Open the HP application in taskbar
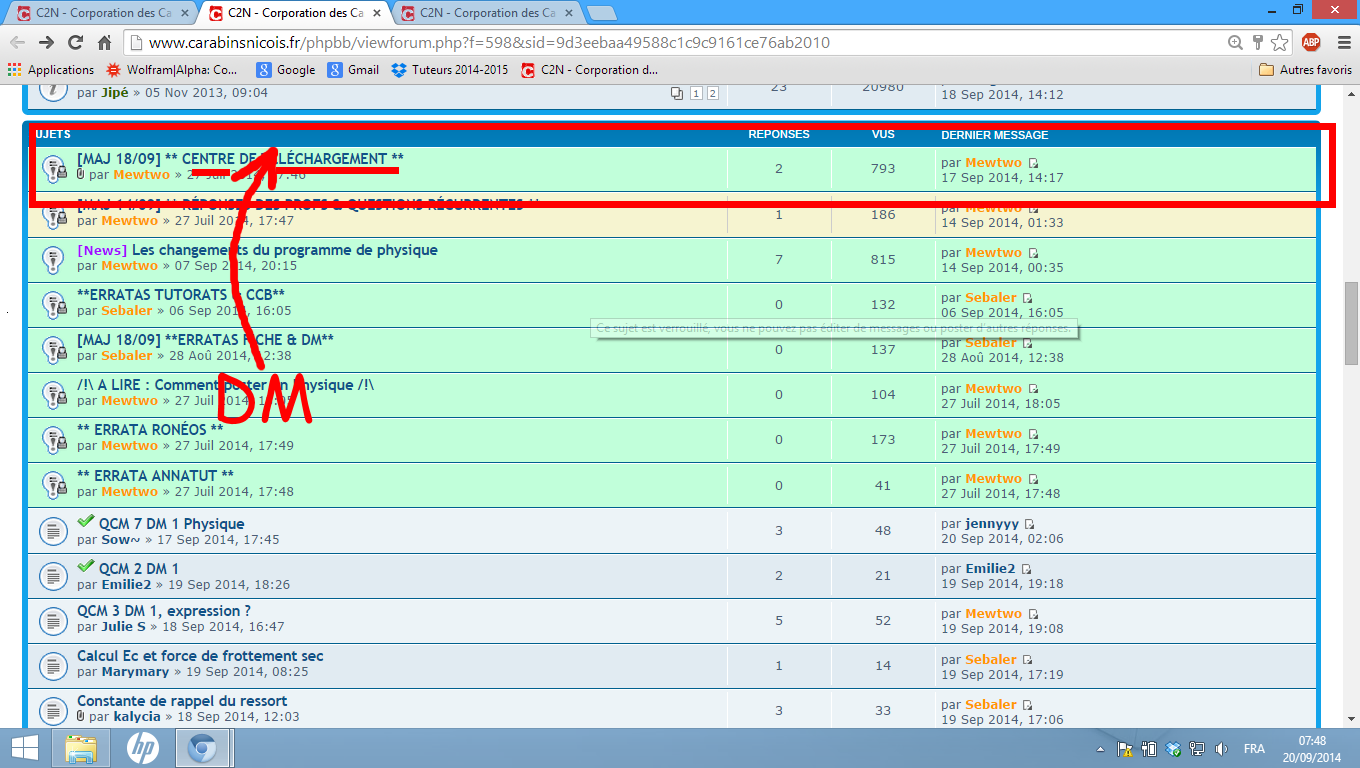Viewport: 1360px width, 768px height. [x=143, y=748]
